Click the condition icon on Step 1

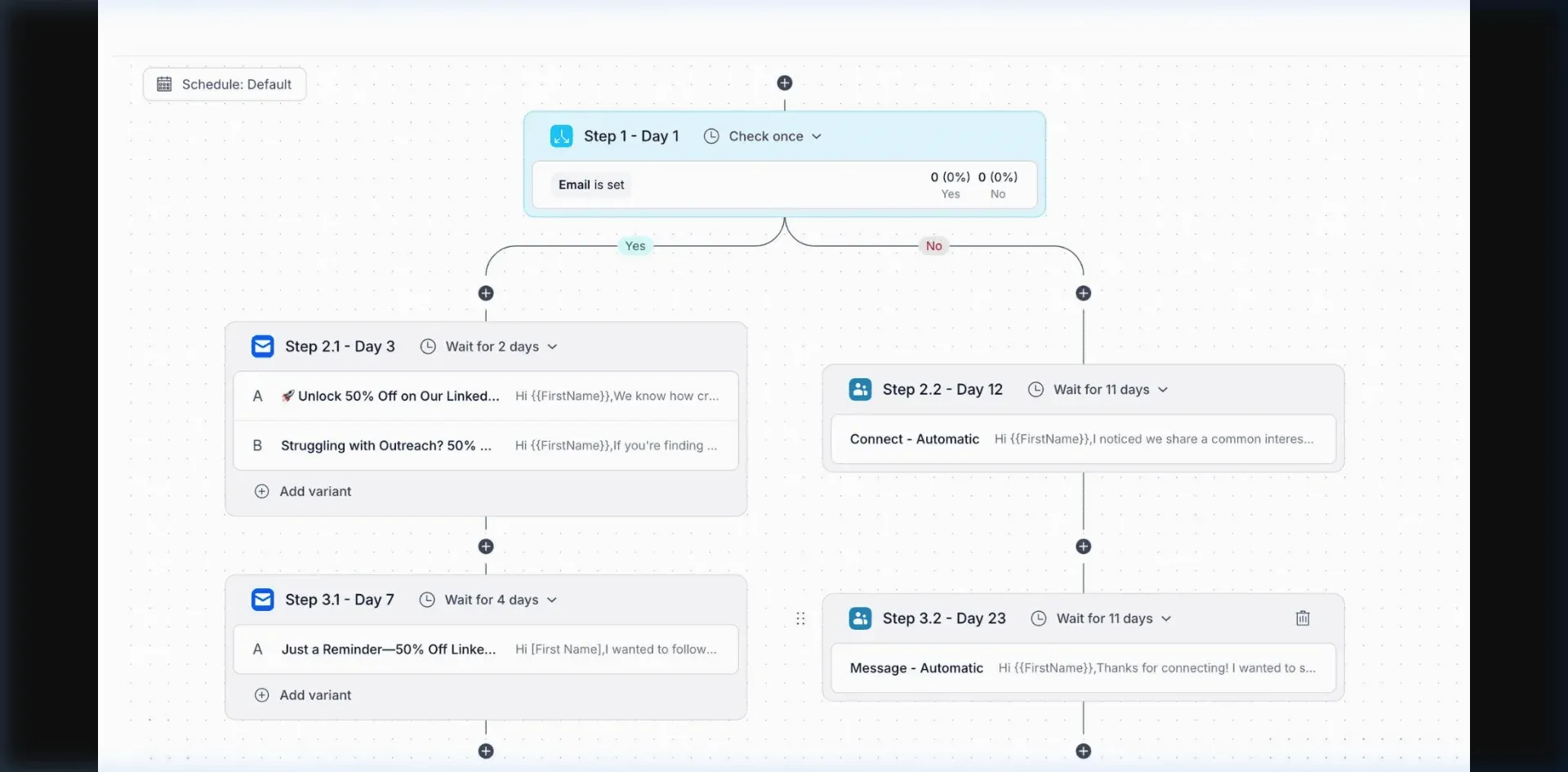[x=562, y=136]
